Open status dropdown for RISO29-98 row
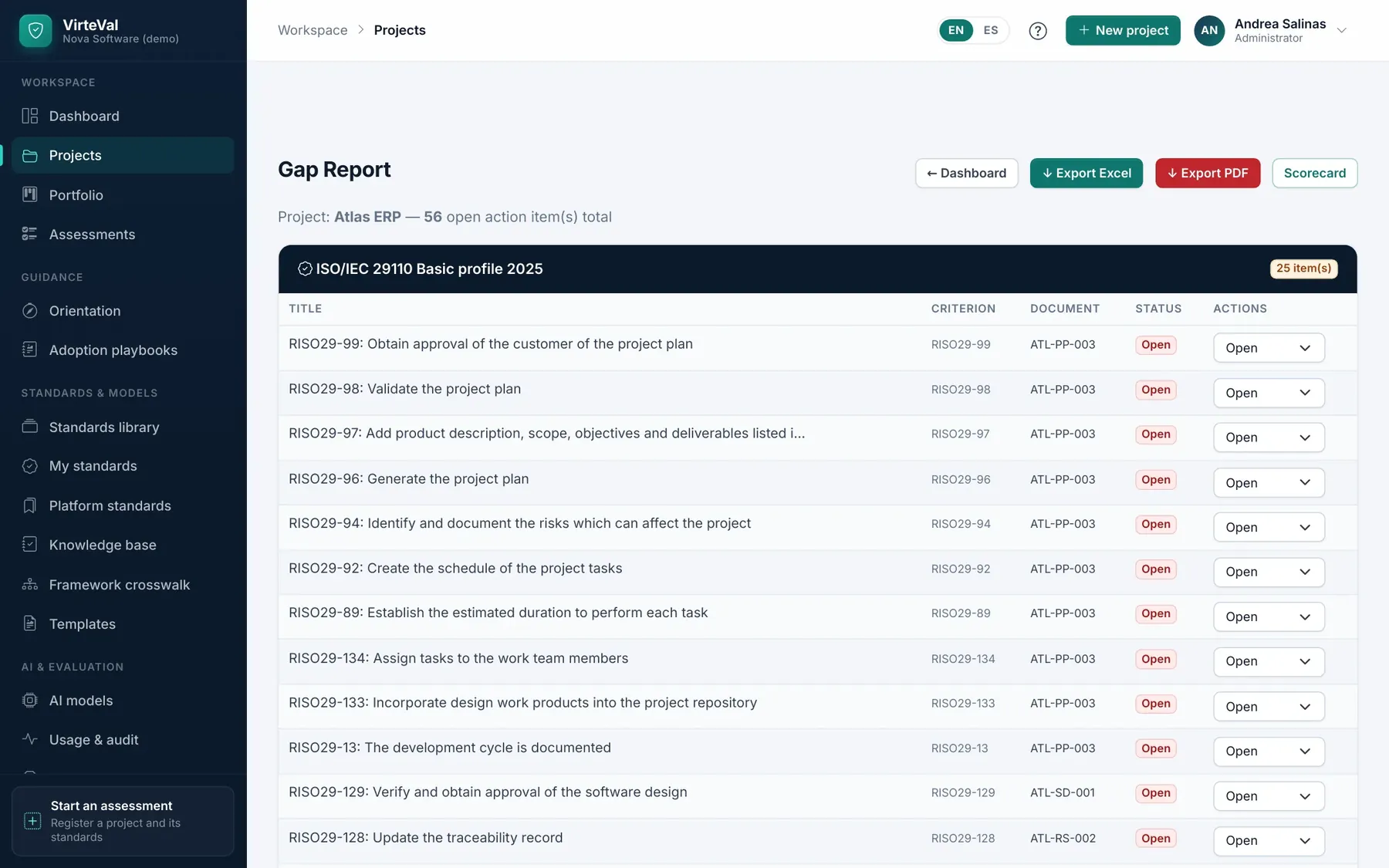1389x868 pixels. click(x=1269, y=393)
